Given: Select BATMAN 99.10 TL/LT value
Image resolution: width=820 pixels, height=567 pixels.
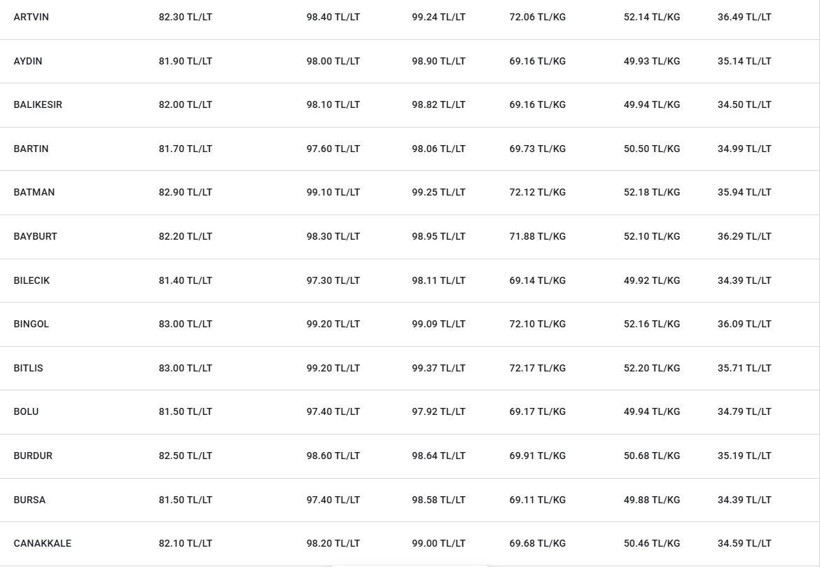Looking at the screenshot, I should click(x=333, y=192).
